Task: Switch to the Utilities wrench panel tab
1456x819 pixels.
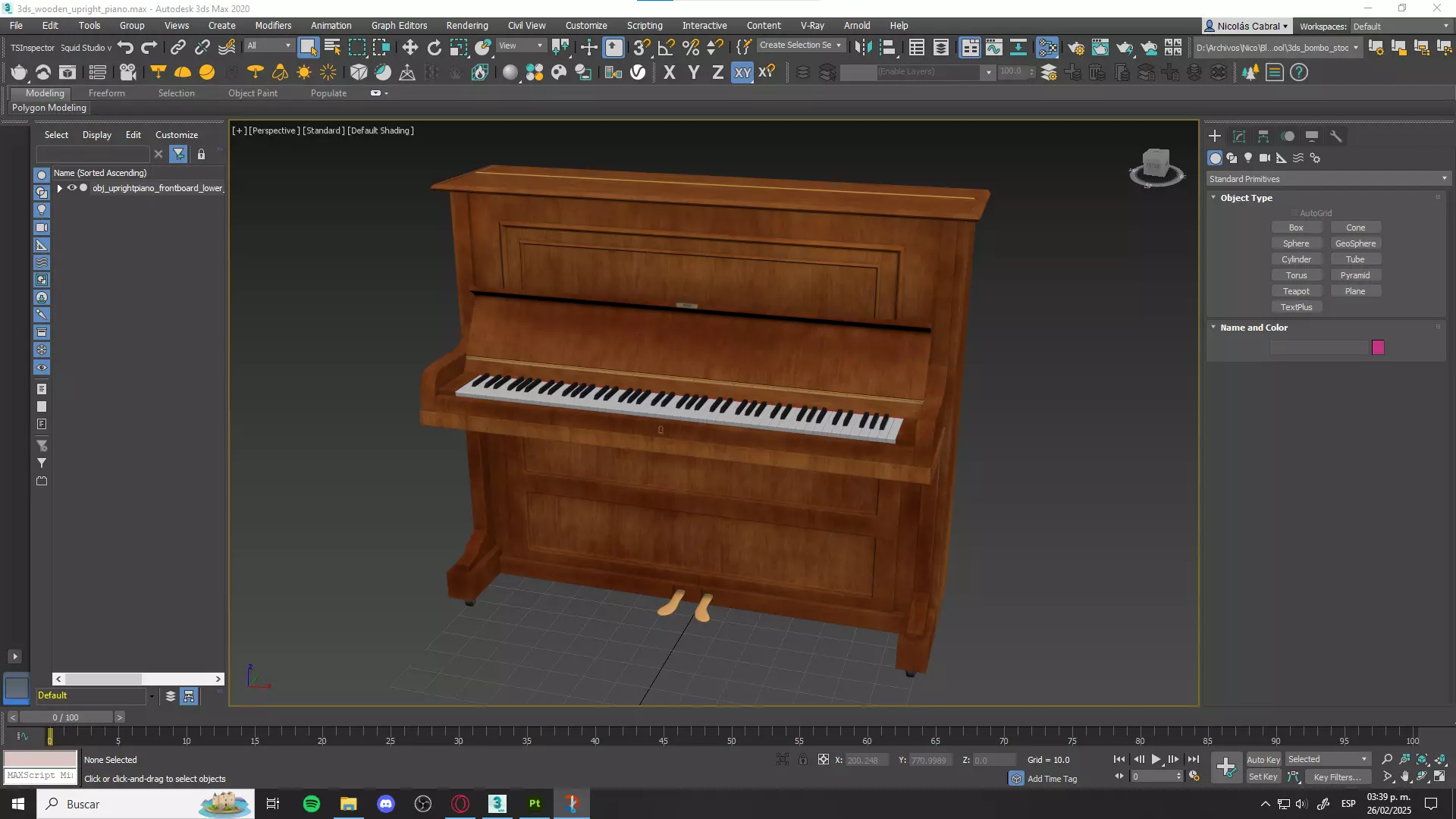Action: (x=1336, y=136)
